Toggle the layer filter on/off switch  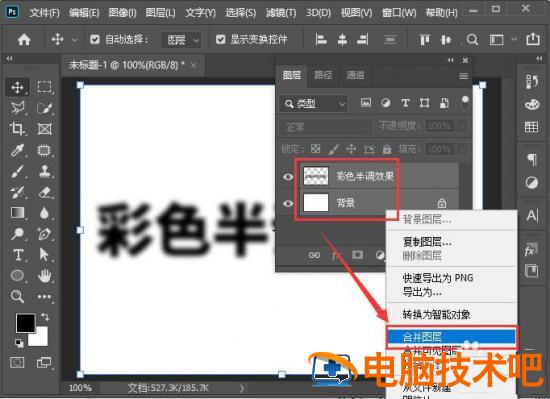click(465, 103)
